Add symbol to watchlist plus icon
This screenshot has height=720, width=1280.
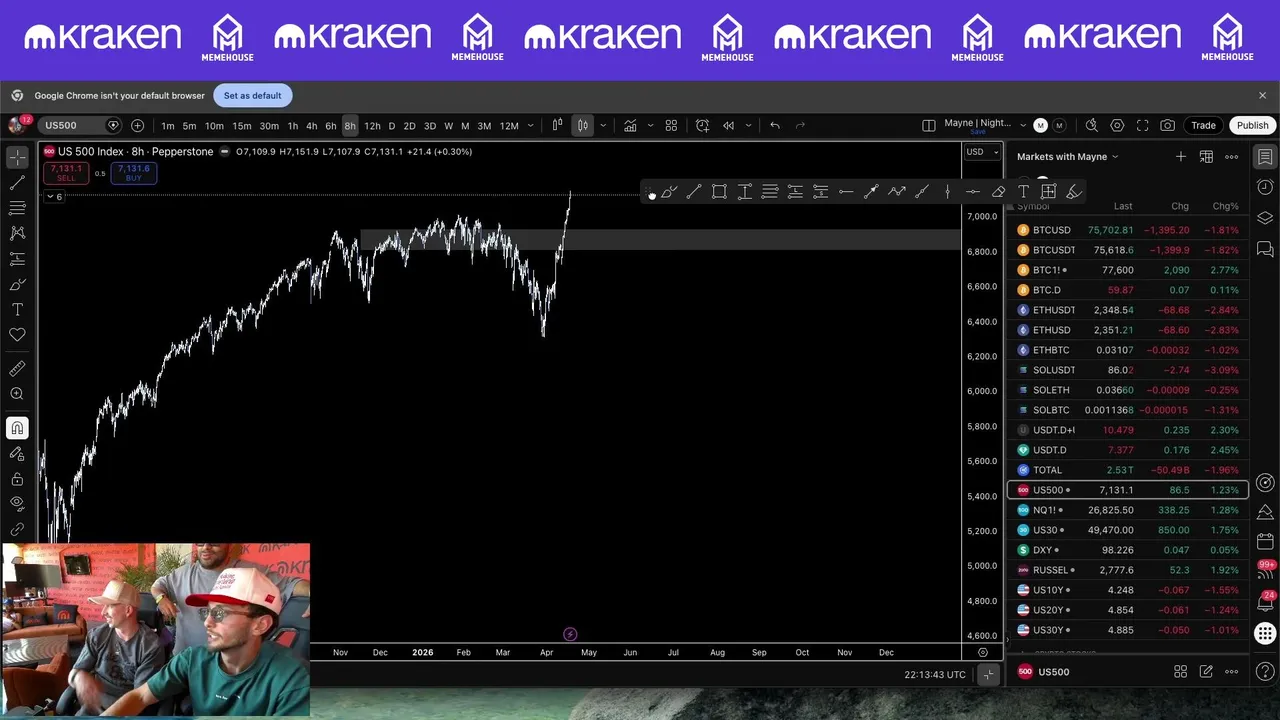tap(1181, 157)
